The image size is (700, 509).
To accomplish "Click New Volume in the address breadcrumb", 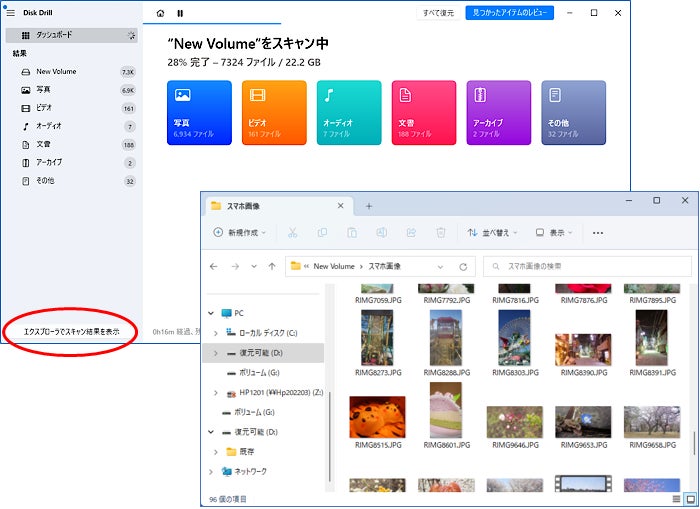I will [x=334, y=266].
